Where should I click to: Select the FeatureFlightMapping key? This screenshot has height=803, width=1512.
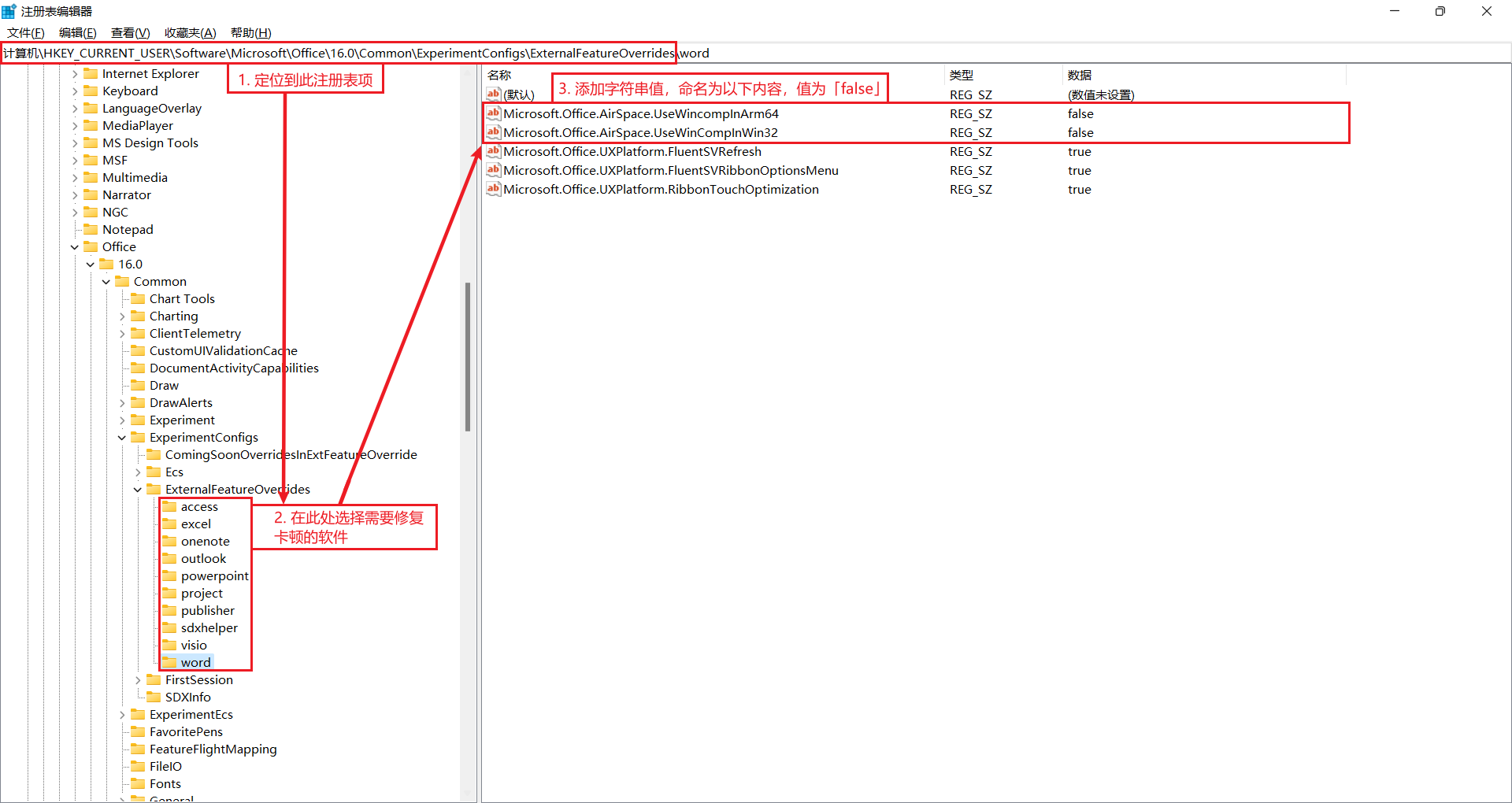click(213, 749)
